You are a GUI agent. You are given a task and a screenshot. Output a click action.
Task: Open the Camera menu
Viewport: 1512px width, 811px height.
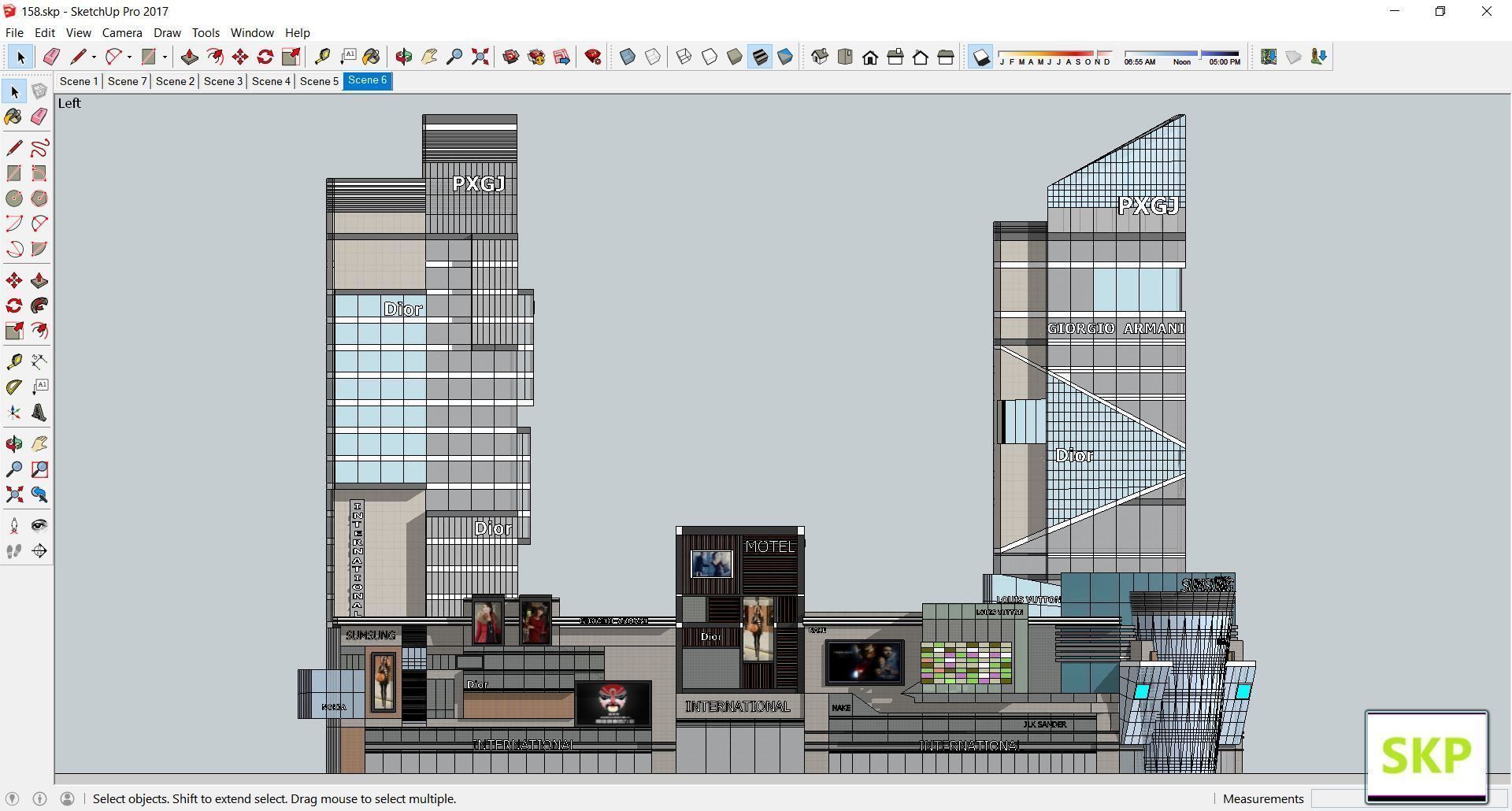(x=122, y=33)
